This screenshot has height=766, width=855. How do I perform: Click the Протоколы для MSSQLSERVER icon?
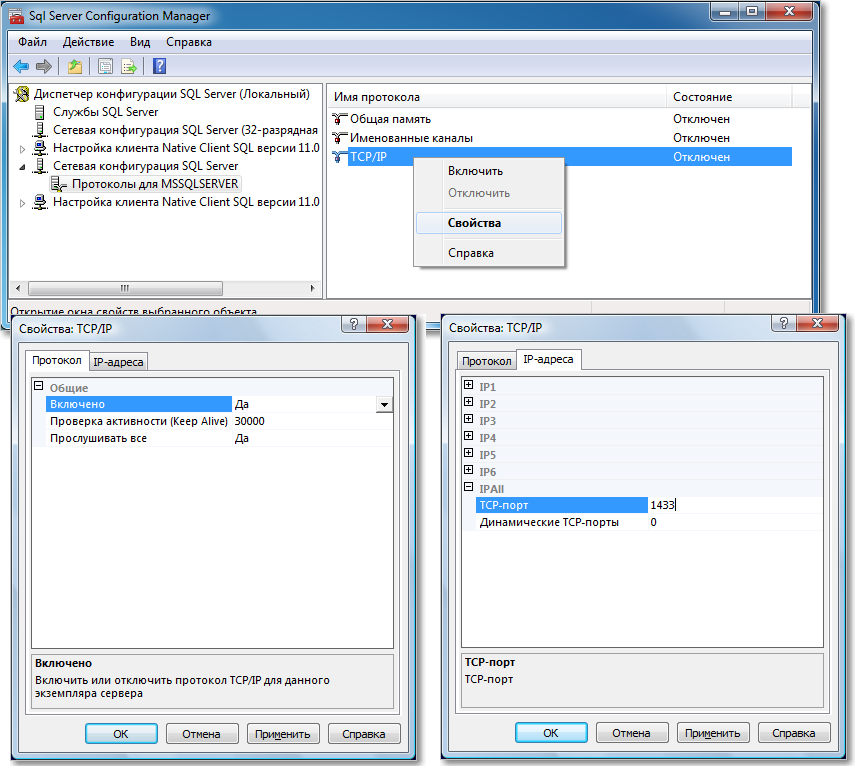point(59,184)
